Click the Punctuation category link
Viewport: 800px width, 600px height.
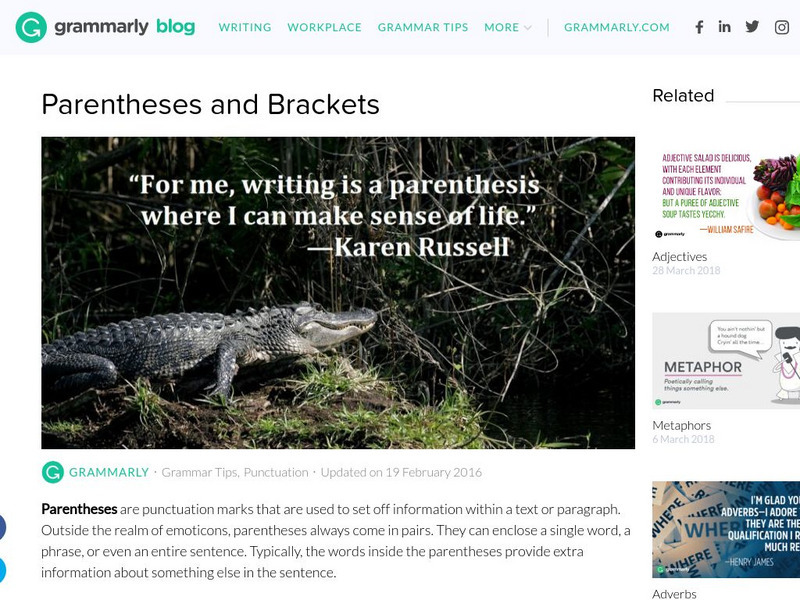pos(276,472)
